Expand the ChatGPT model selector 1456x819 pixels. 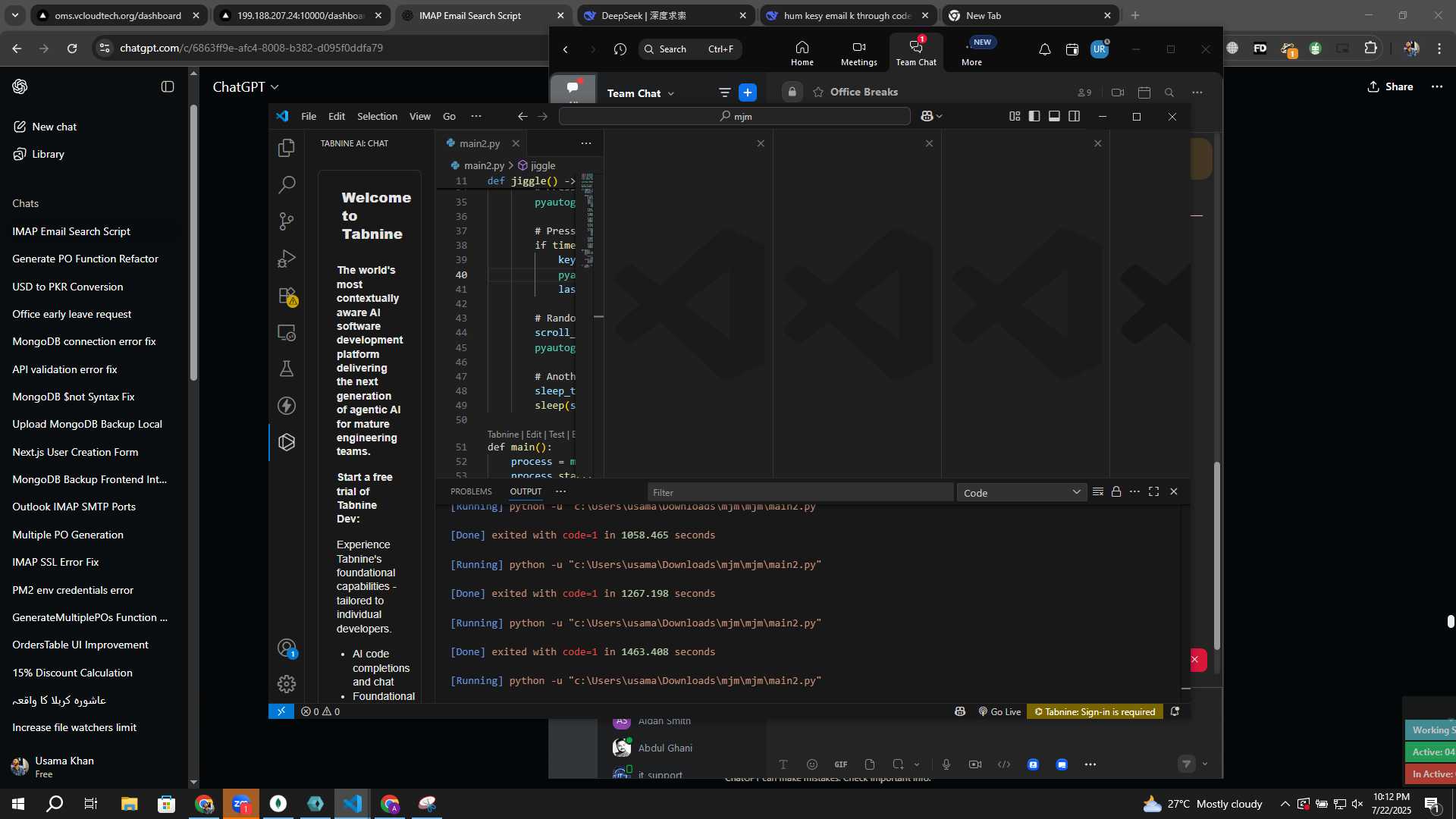tap(246, 87)
